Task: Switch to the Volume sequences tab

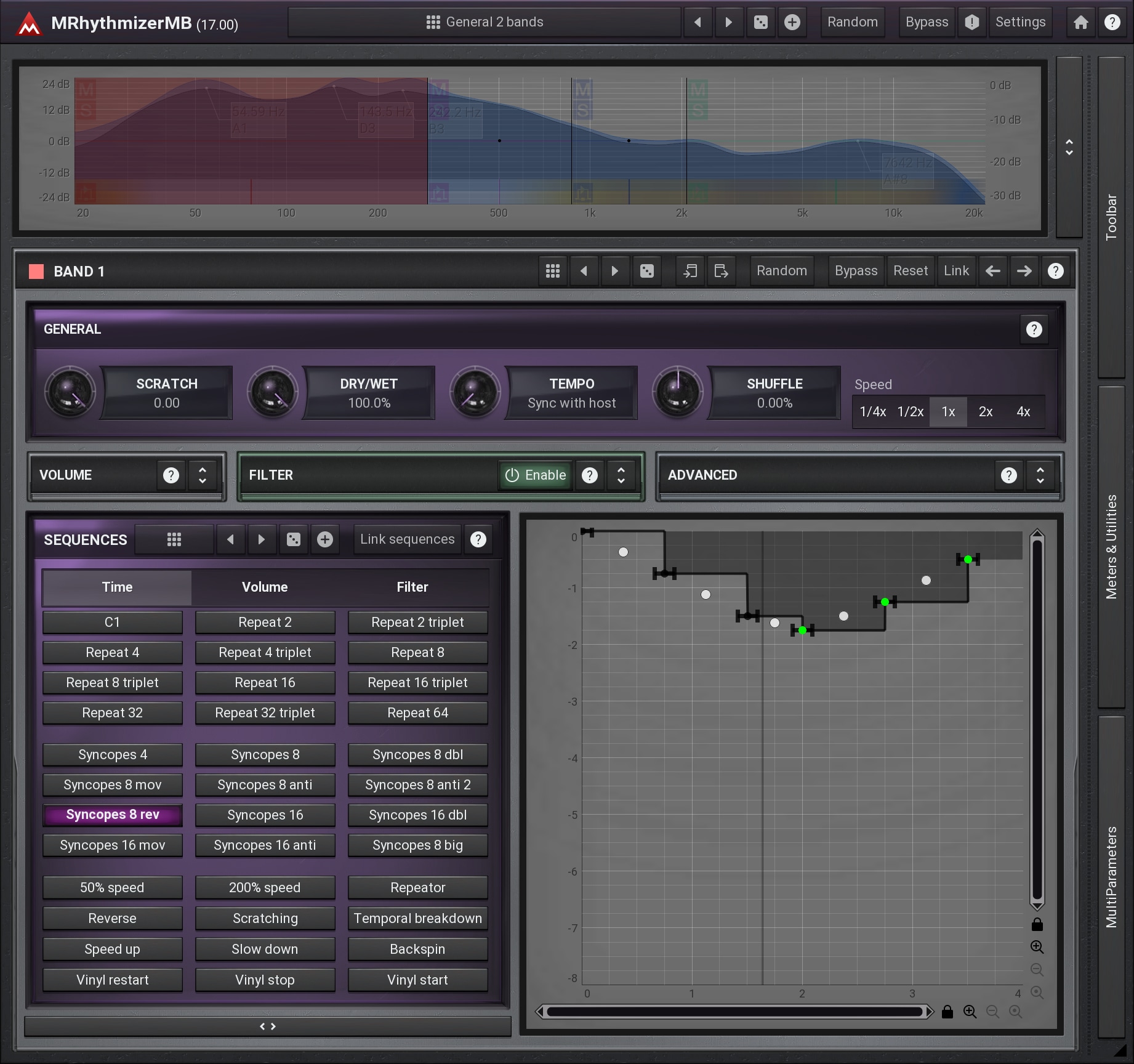Action: pos(265,587)
